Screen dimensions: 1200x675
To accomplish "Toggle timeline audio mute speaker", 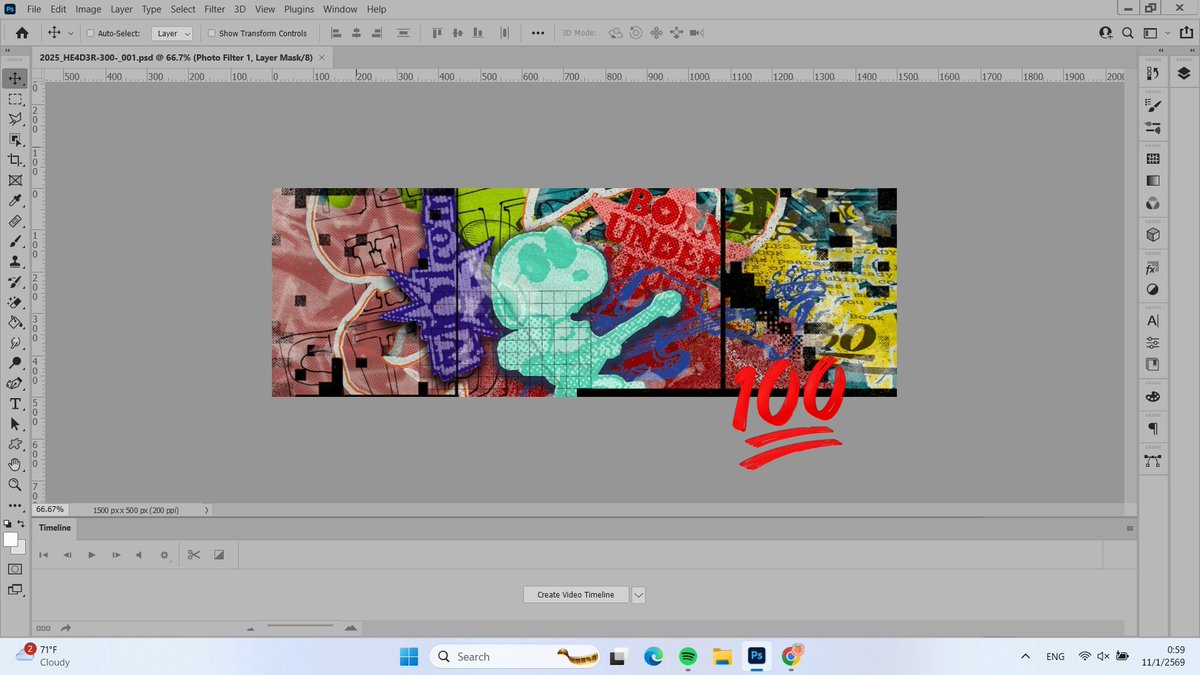I will [138, 554].
